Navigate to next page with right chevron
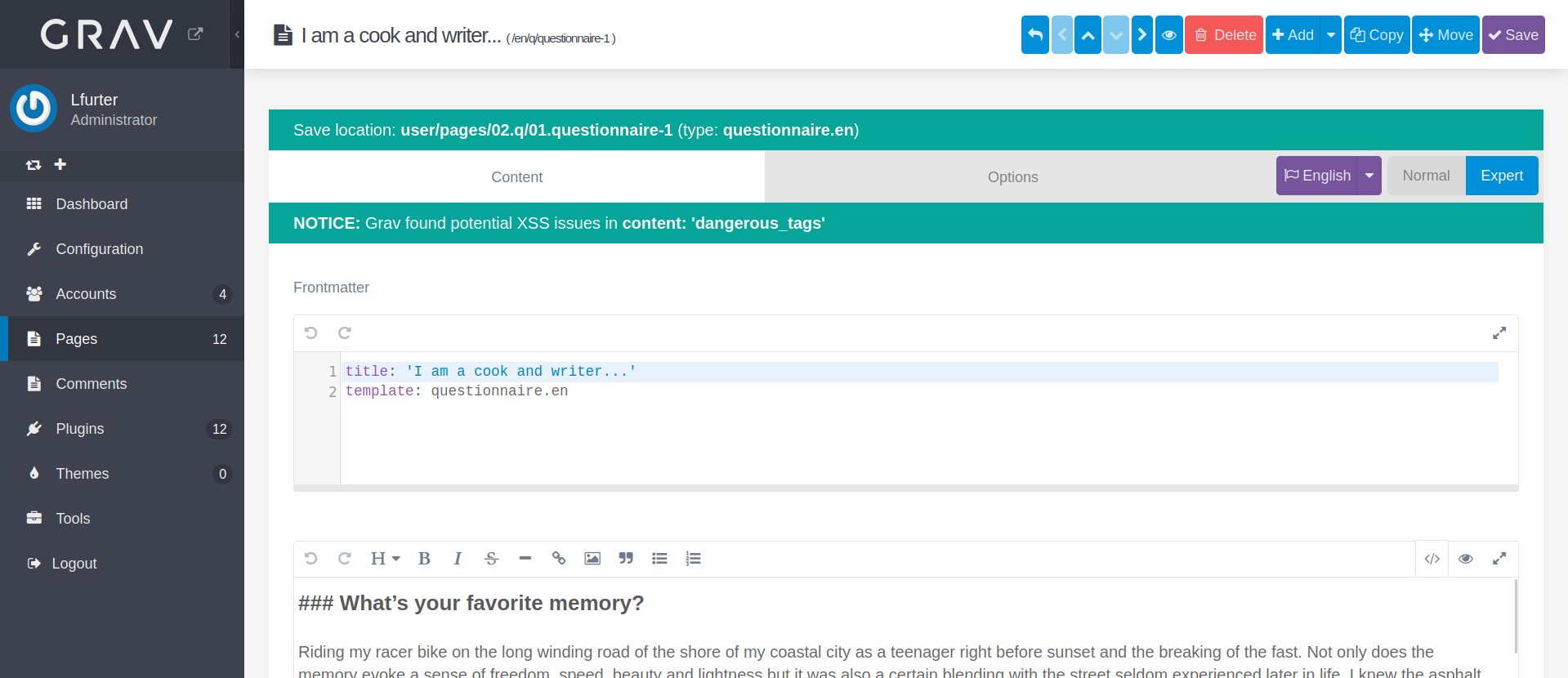This screenshot has width=1568, height=678. pyautogui.click(x=1142, y=35)
